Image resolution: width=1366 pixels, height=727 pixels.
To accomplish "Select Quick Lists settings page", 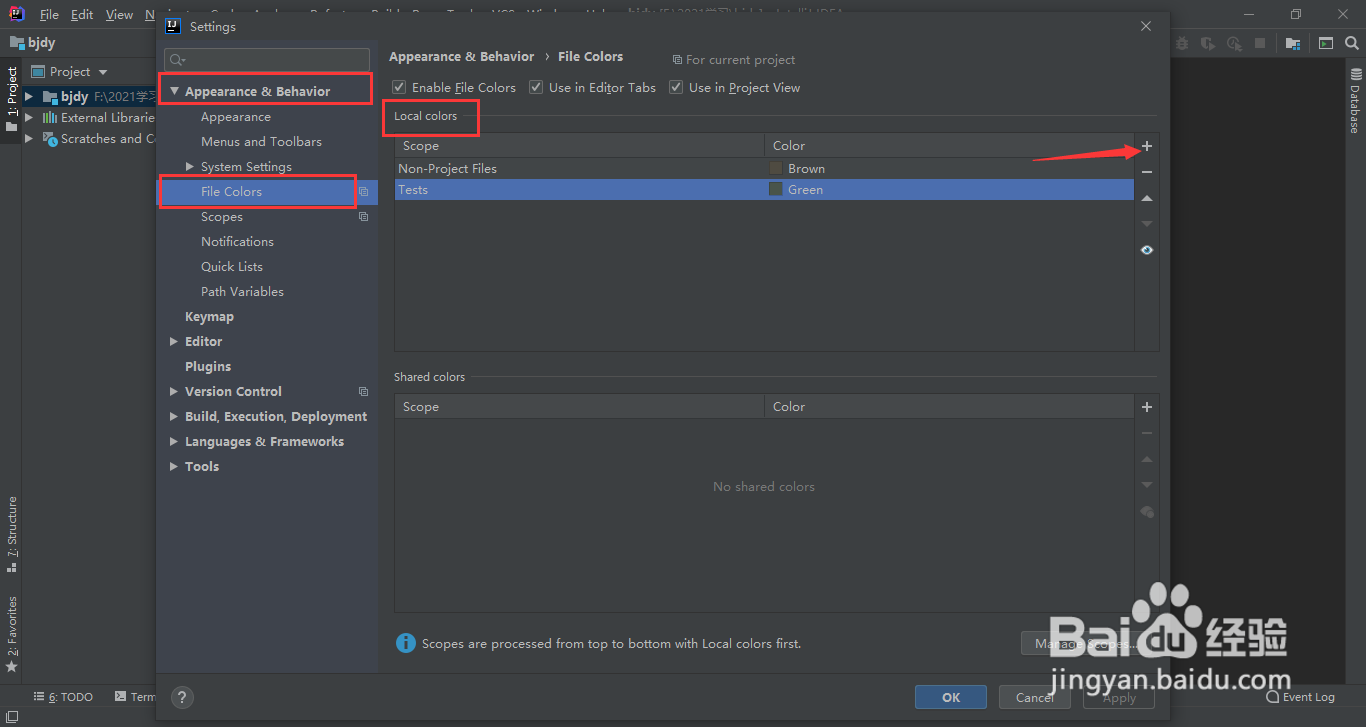I will point(232,267).
